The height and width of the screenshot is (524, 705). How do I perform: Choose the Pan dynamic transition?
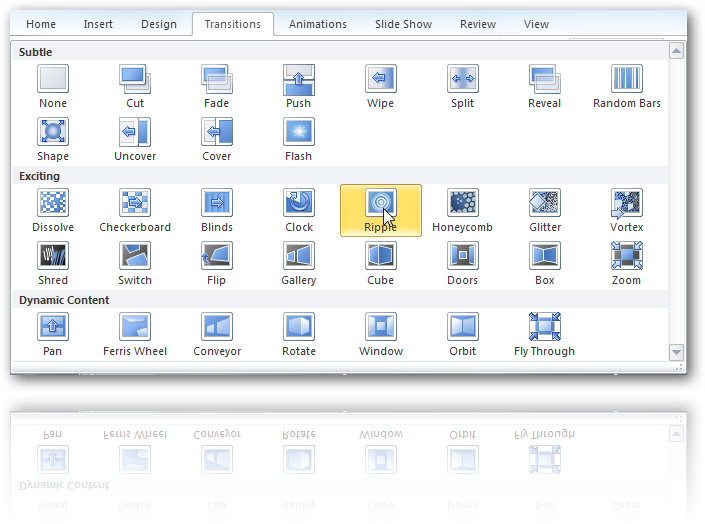pos(53,335)
